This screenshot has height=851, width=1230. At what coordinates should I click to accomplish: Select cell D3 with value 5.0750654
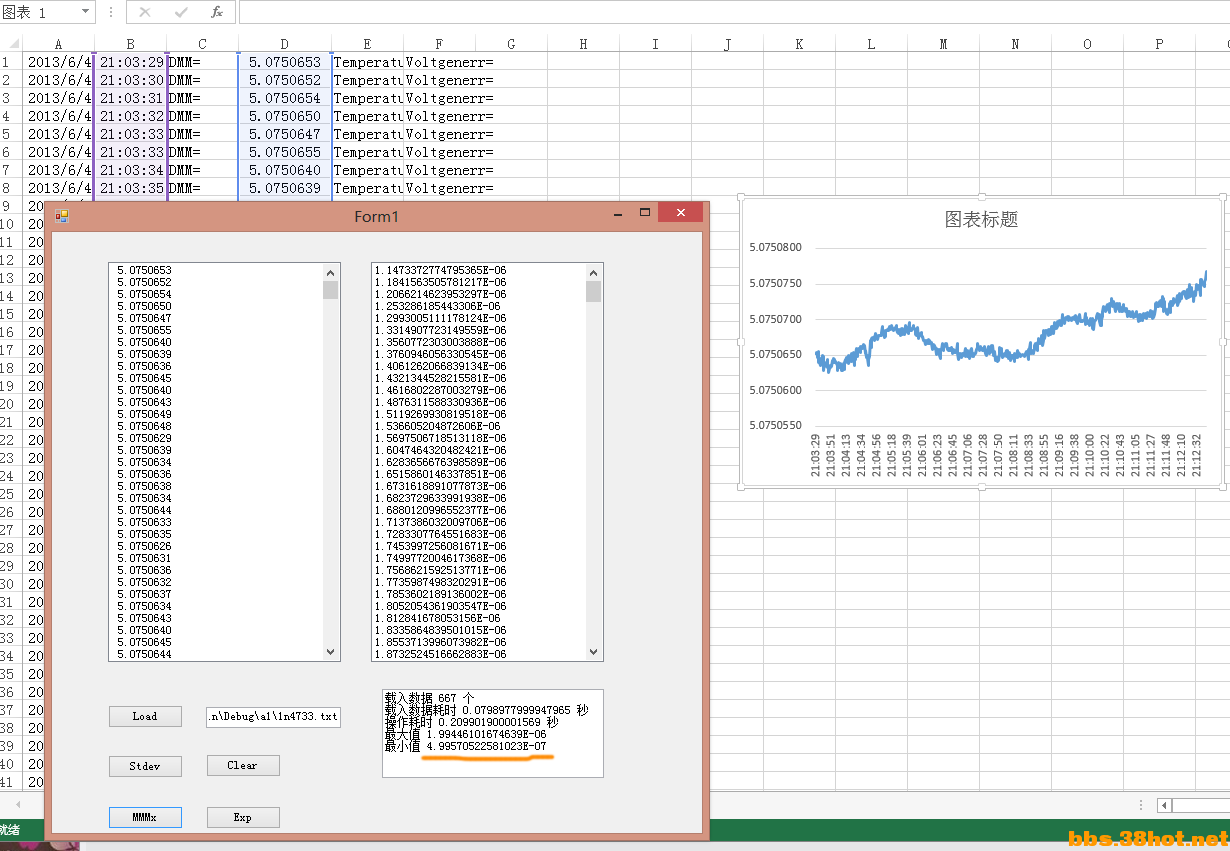(x=285, y=98)
